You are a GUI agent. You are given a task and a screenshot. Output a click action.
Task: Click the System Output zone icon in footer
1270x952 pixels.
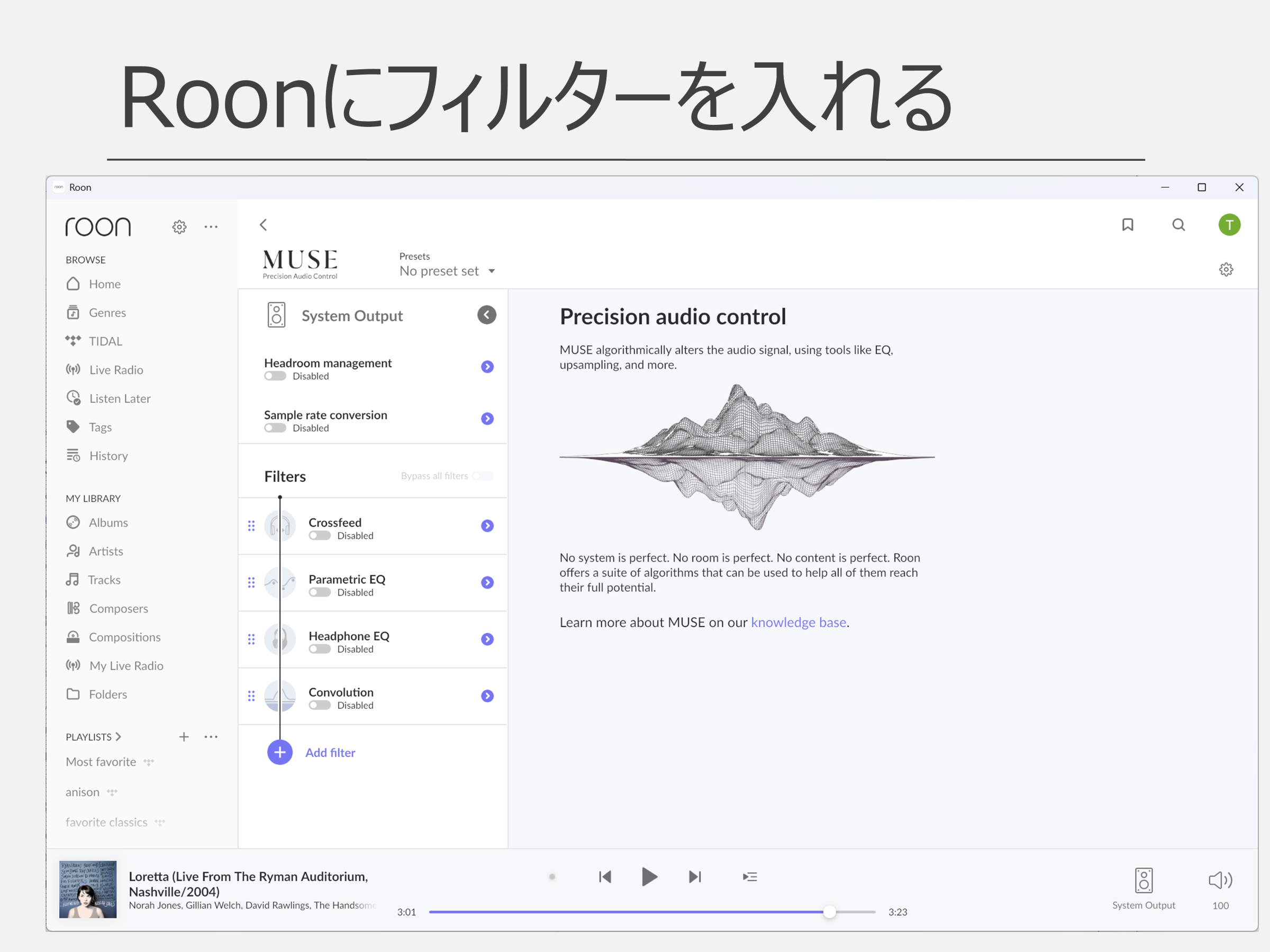(1143, 880)
